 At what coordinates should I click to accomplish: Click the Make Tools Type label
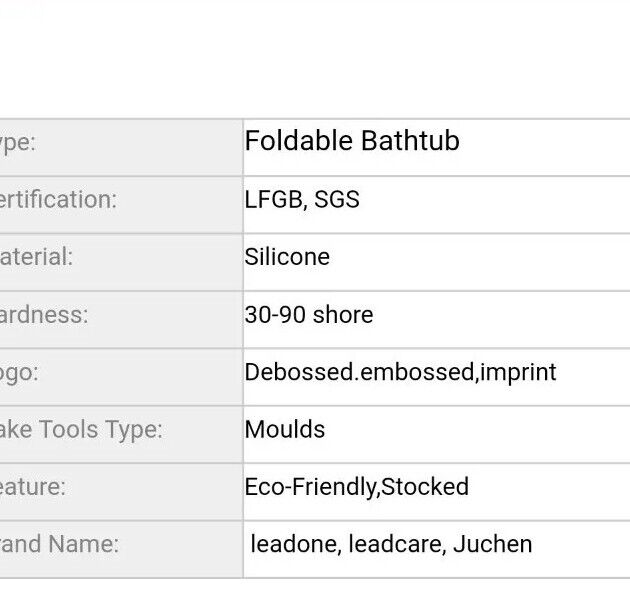coord(81,429)
